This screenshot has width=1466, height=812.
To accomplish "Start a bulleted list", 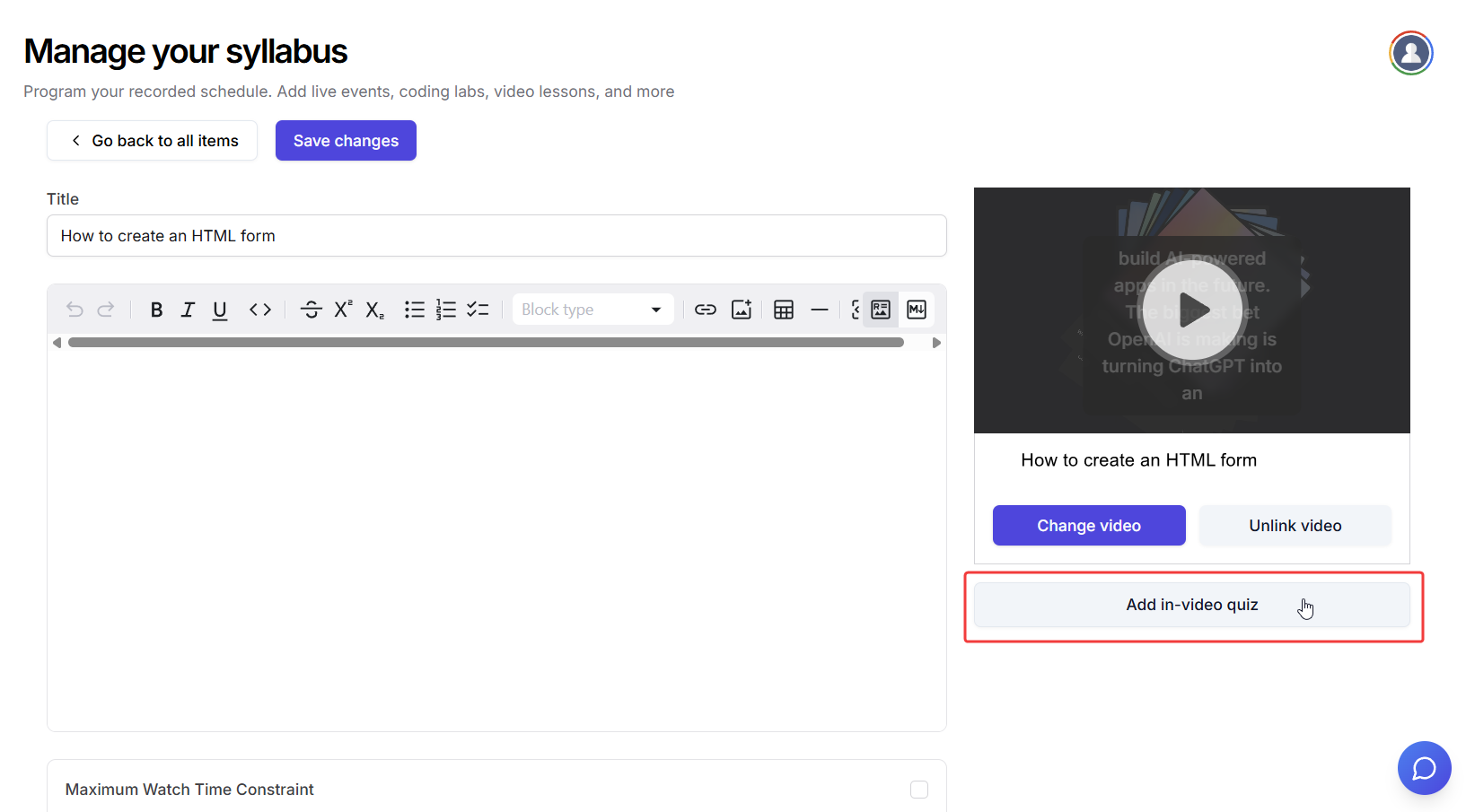I will point(414,310).
